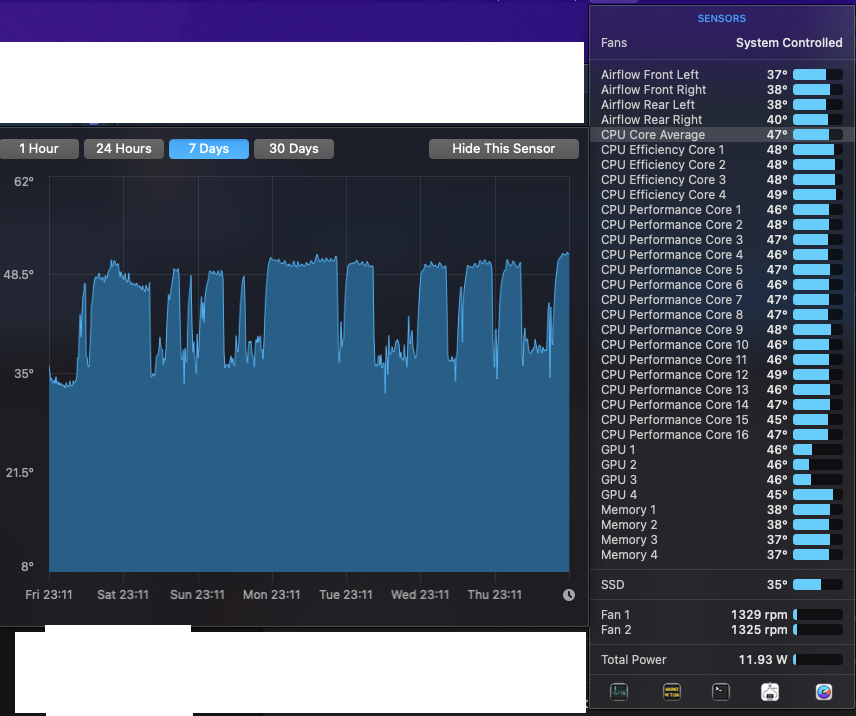Select the GPU 2 temperature row
Screen dimensions: 856x716
pos(722,465)
